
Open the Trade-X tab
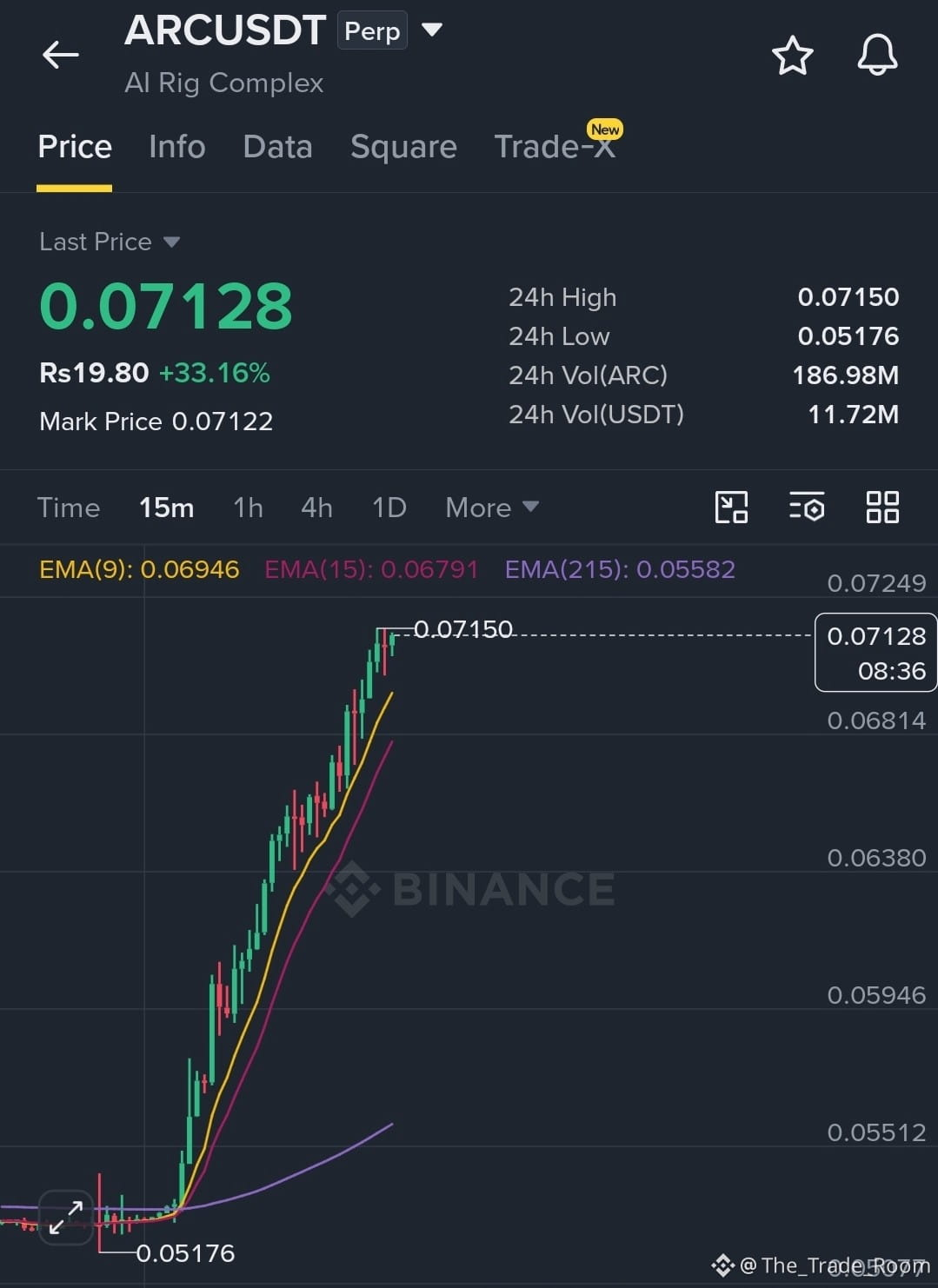point(555,147)
